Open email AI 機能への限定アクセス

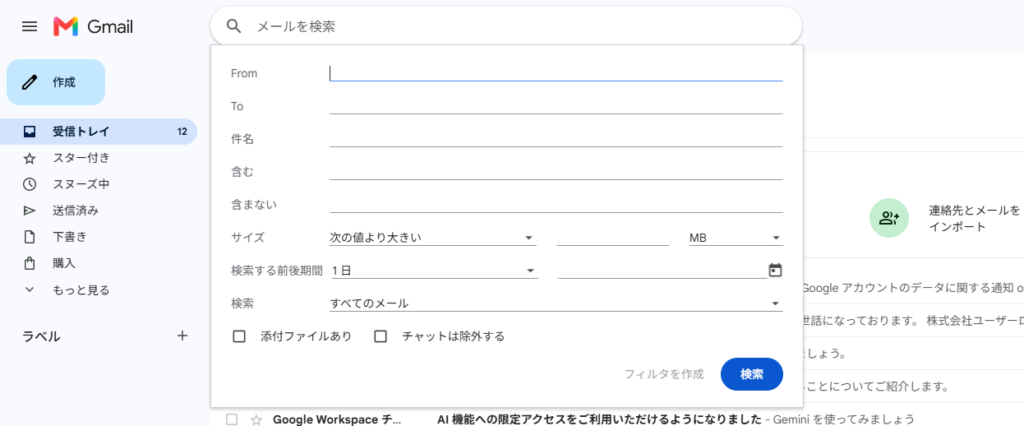coord(600,419)
